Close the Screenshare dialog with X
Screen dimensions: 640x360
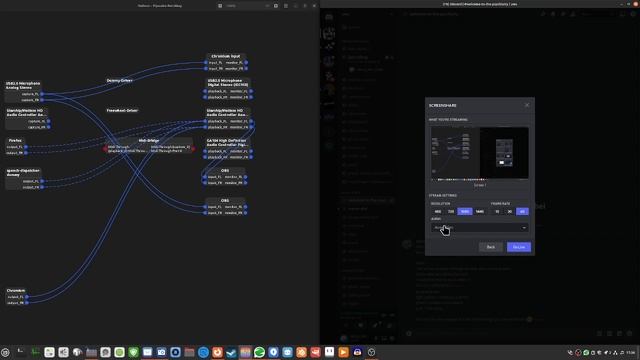pyautogui.click(x=527, y=105)
